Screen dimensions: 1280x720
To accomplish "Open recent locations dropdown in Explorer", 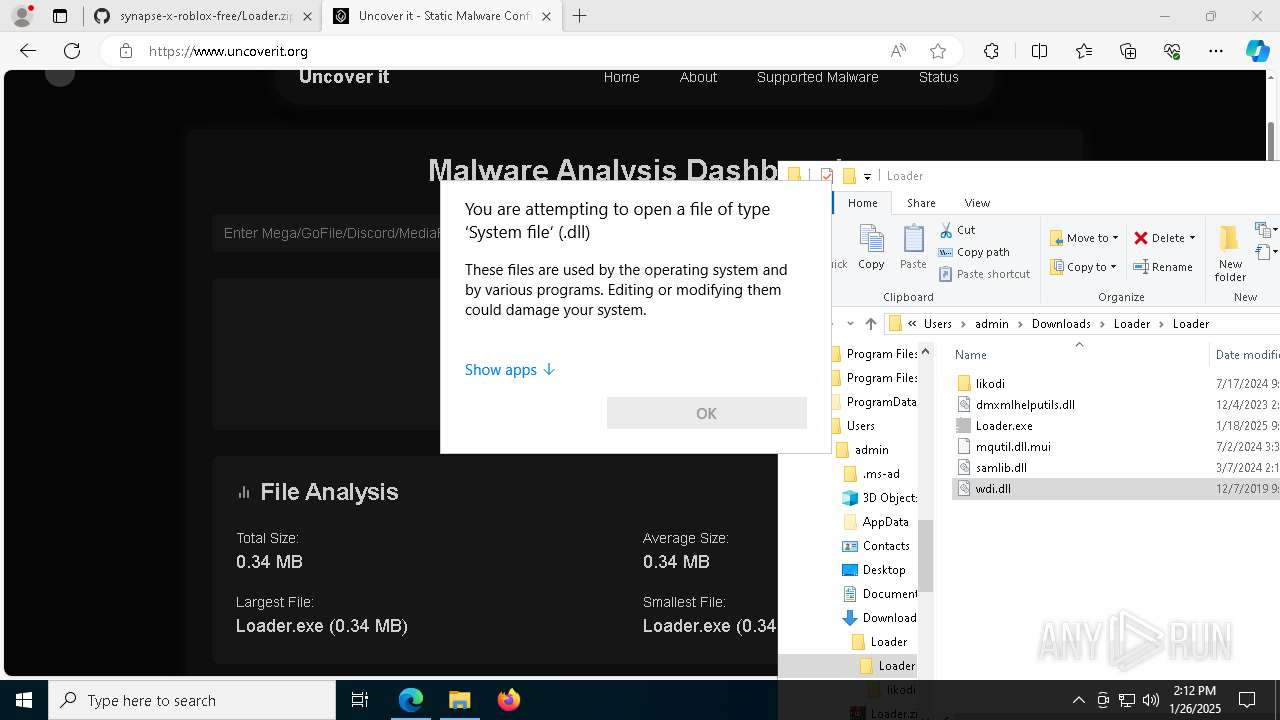I will [x=850, y=324].
